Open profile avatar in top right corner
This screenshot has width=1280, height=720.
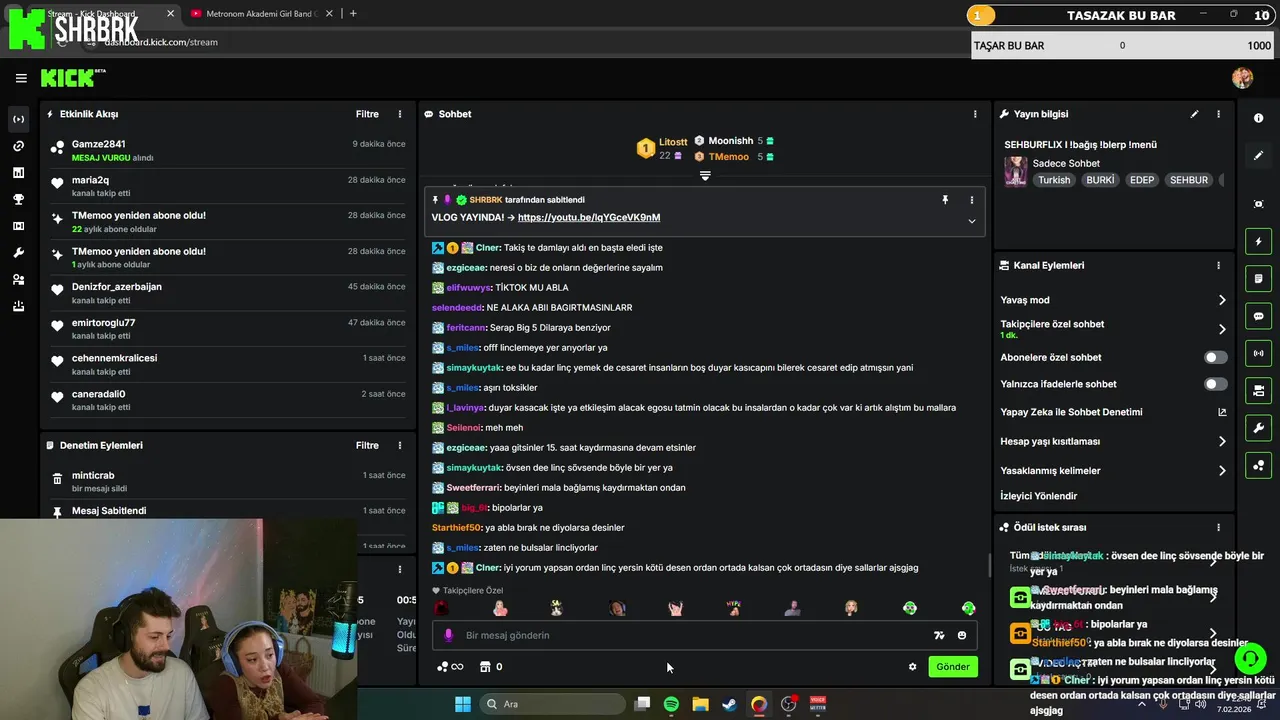(x=1242, y=78)
